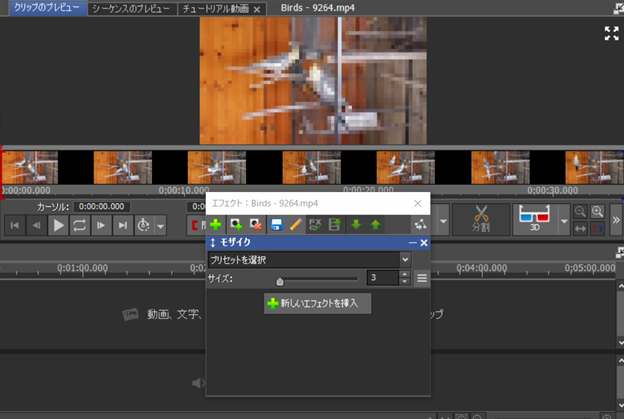Click the pencil edit icon in effects toolbar
This screenshot has width=624, height=419.
(296, 225)
